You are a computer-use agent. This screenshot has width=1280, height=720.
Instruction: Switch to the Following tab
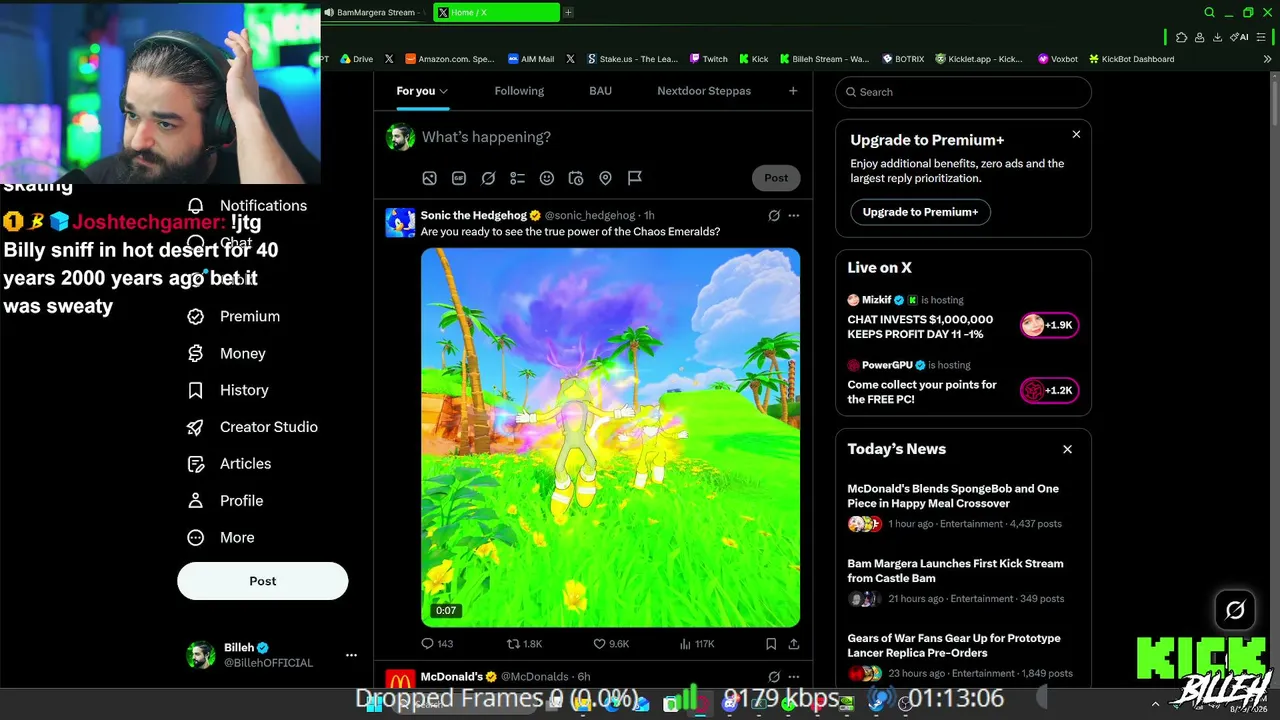coord(519,91)
